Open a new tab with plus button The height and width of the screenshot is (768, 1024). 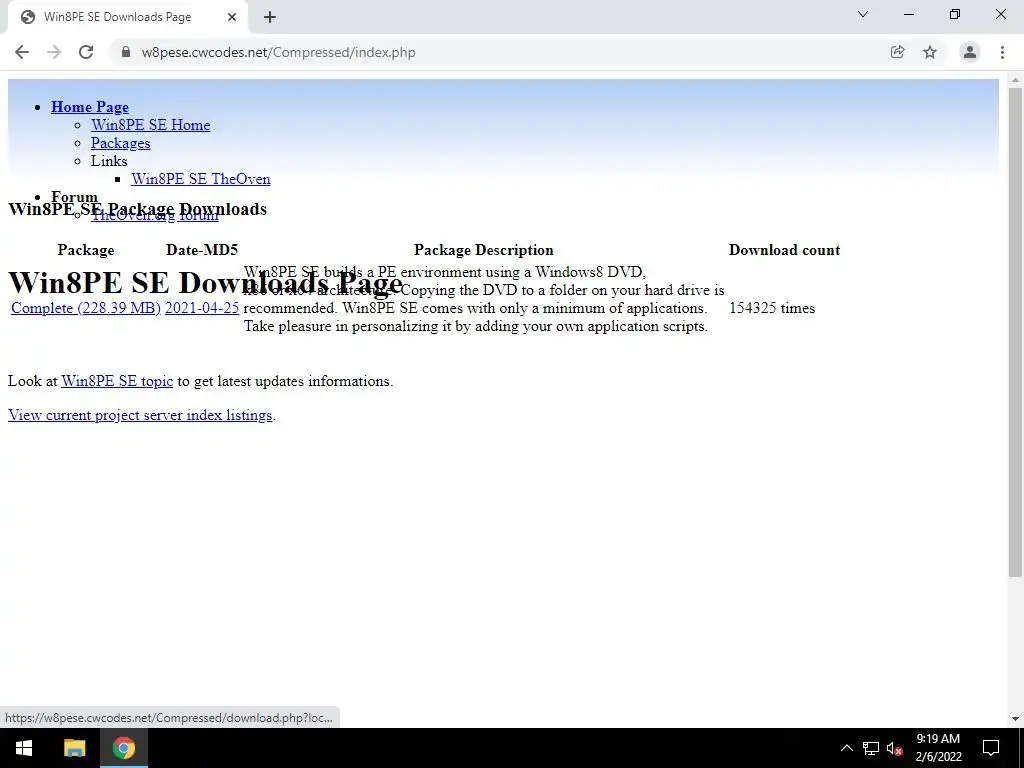click(x=270, y=18)
